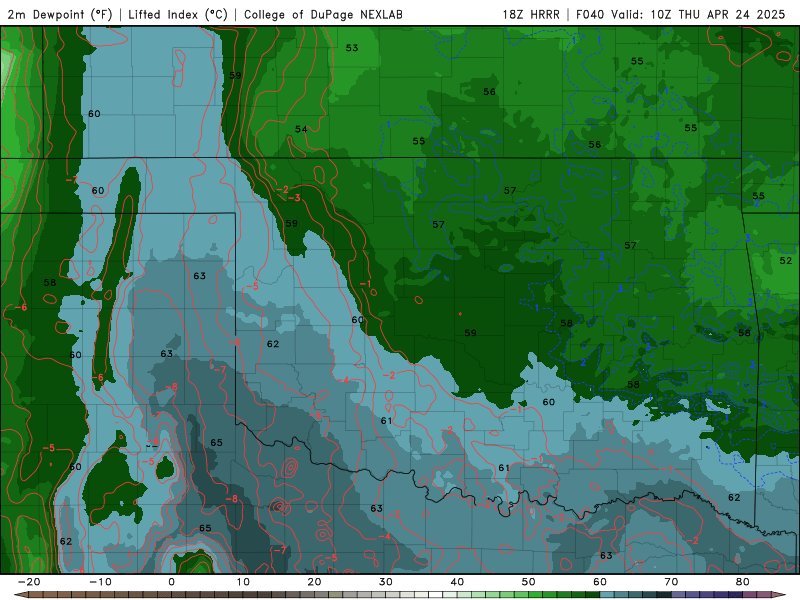This screenshot has width=800, height=600.
Task: Click the "College of DuPage NEXLAB" header text
Action: point(323,14)
